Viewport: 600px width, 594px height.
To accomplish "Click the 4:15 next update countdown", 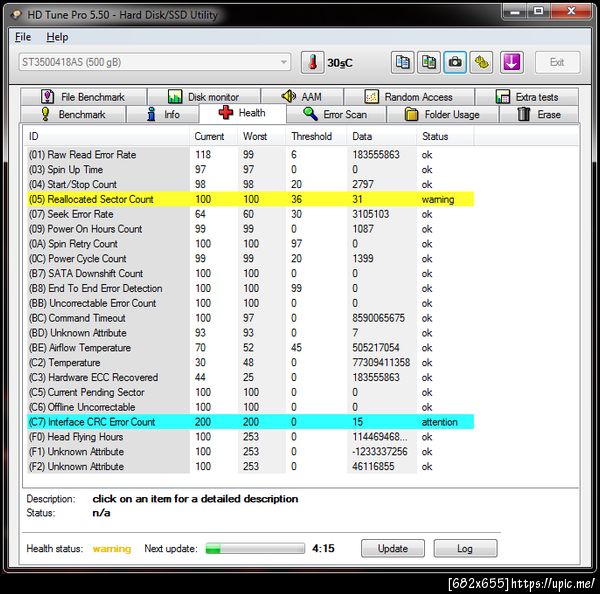I will tap(323, 548).
